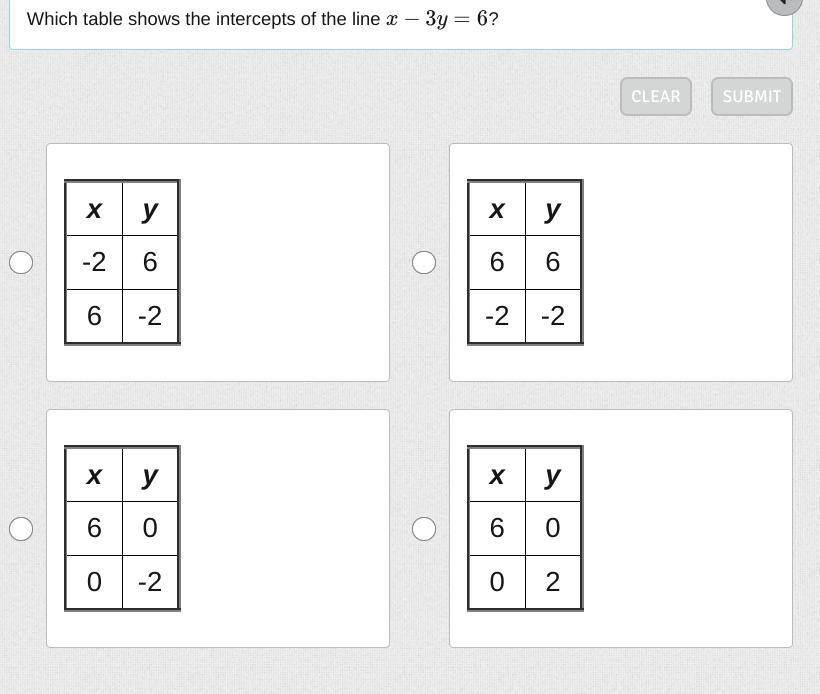The width and height of the screenshot is (820, 694).
Task: Choose radio for table with 6,0 and 0,2
Action: click(424, 528)
